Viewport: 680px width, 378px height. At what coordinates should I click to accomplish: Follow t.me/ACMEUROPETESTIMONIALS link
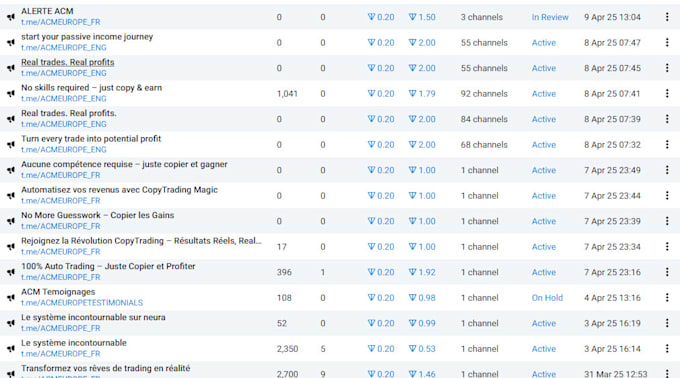[82, 303]
